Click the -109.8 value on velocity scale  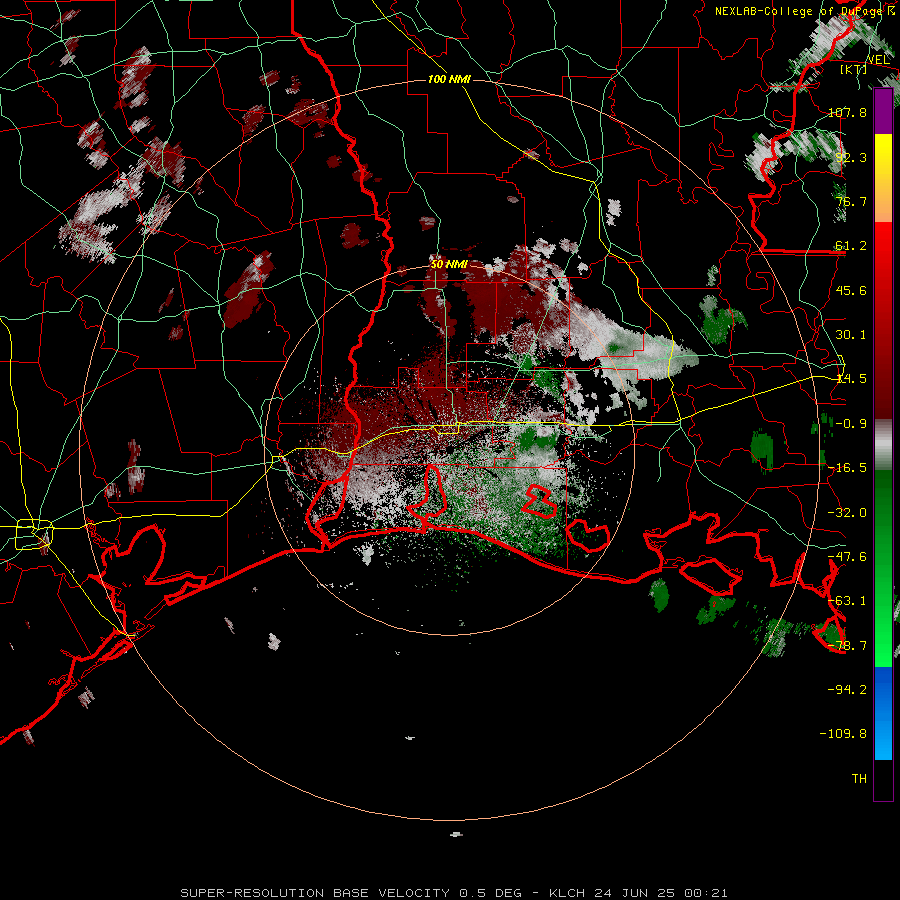(x=844, y=734)
